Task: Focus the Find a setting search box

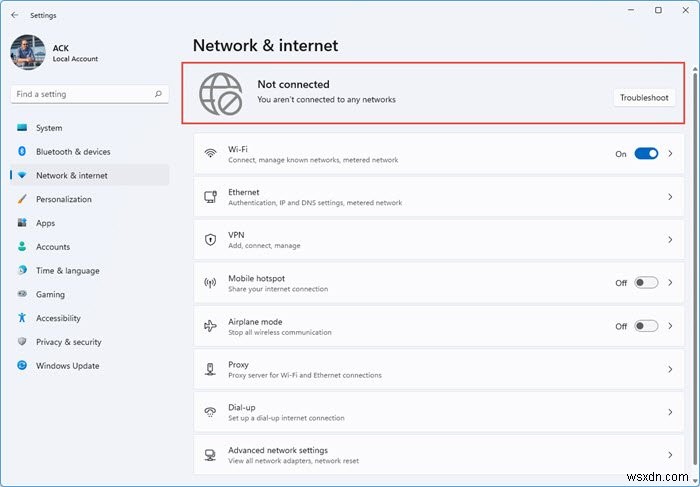Action: [x=82, y=94]
